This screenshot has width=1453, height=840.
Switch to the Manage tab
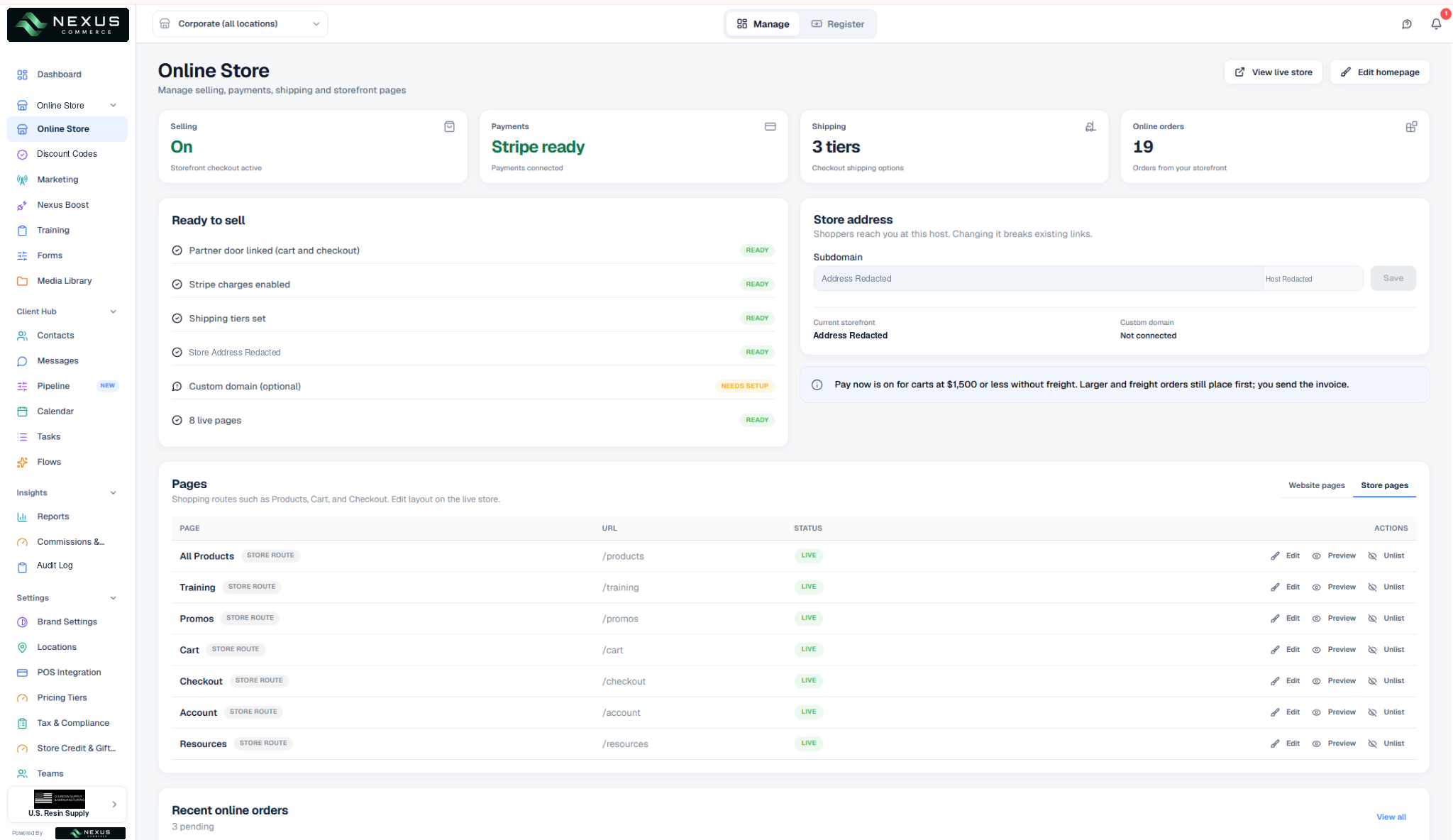pos(763,24)
